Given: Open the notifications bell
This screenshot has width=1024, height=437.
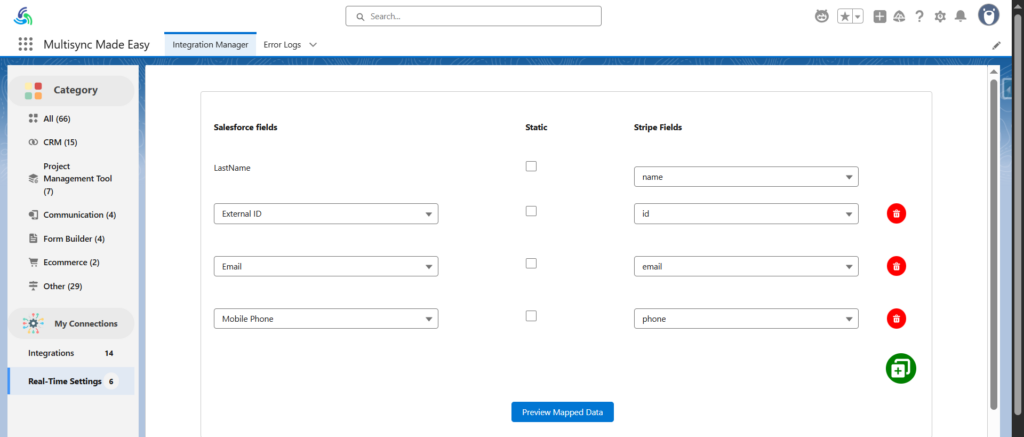Looking at the screenshot, I should (960, 16).
